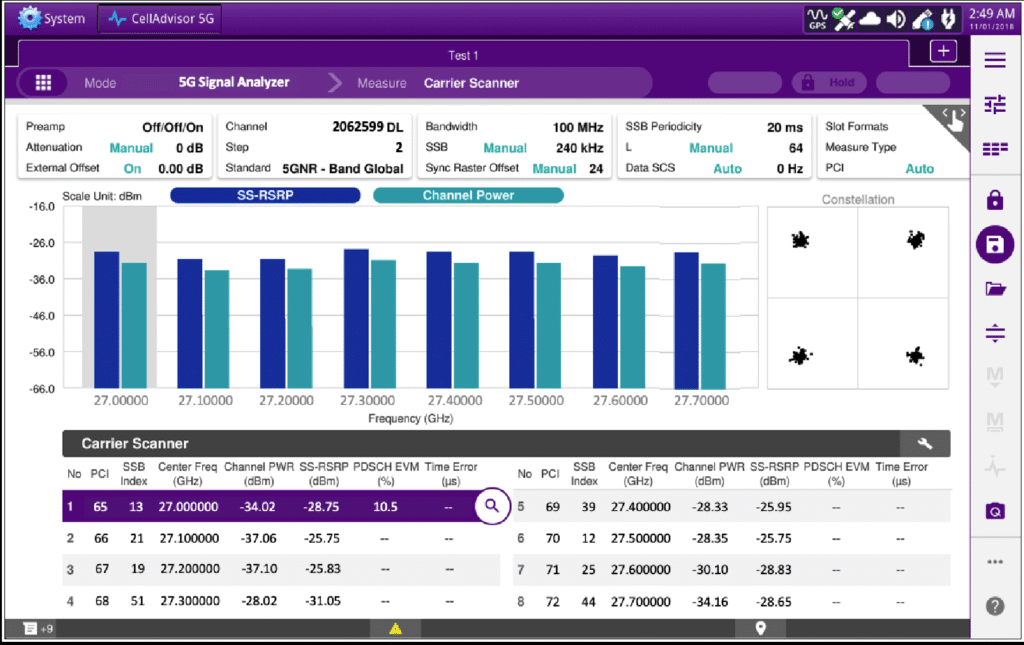
Task: Change Attenuation Manual mode
Action: (x=131, y=148)
